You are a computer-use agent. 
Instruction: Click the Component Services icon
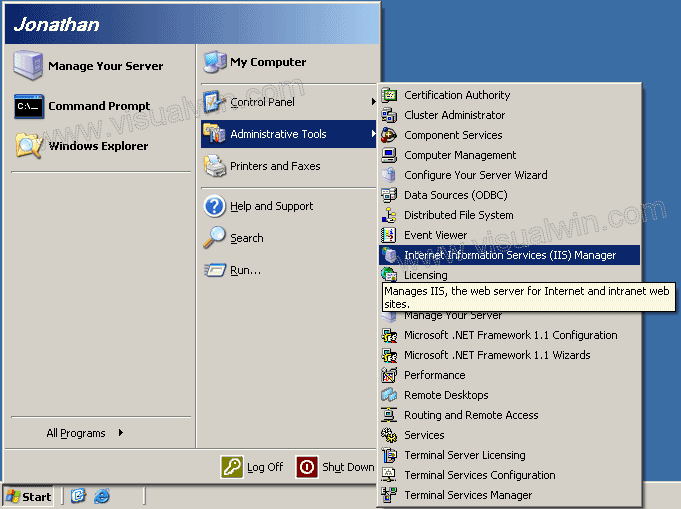[x=389, y=135]
